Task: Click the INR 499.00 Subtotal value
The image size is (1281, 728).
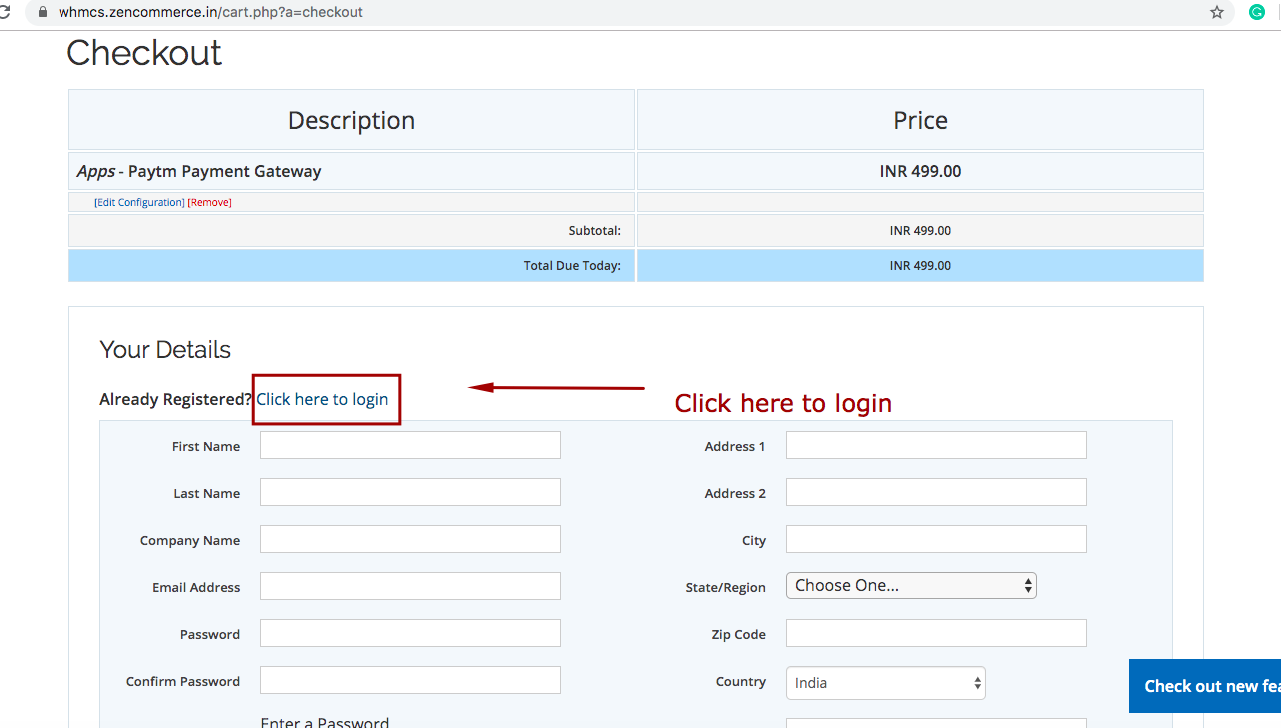Action: click(x=920, y=231)
